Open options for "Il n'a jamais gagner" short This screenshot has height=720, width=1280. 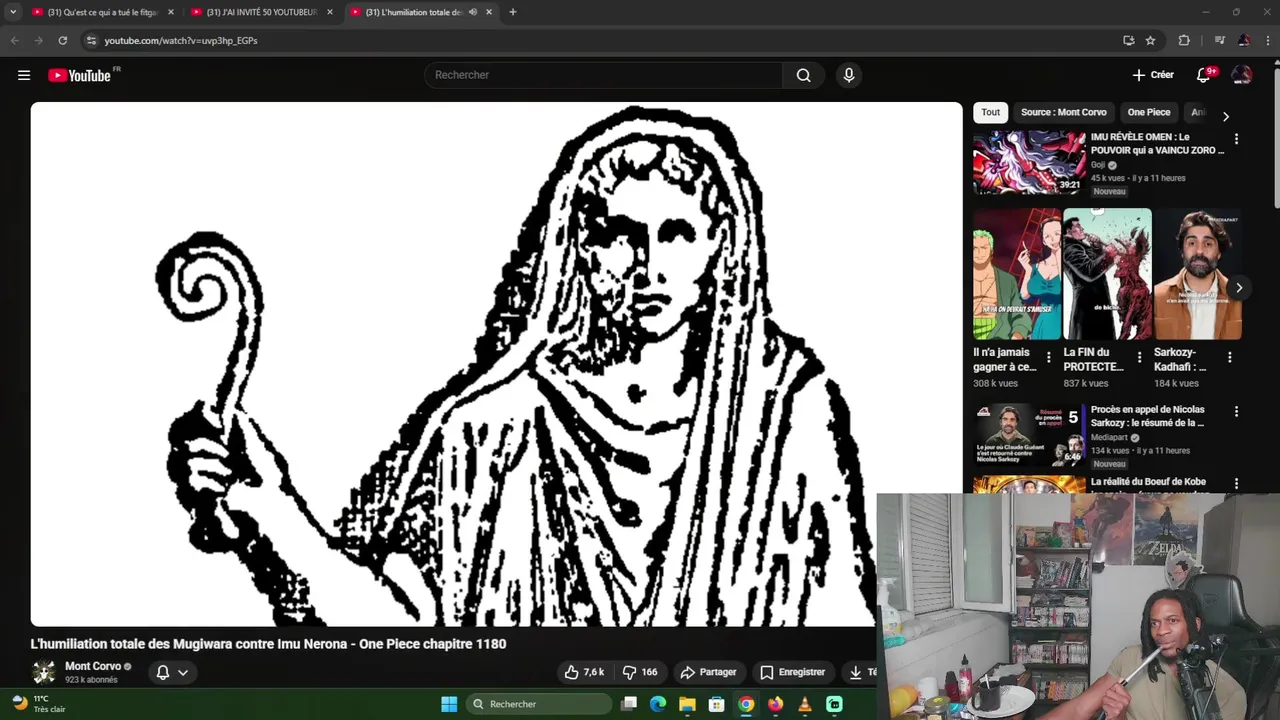(1048, 357)
